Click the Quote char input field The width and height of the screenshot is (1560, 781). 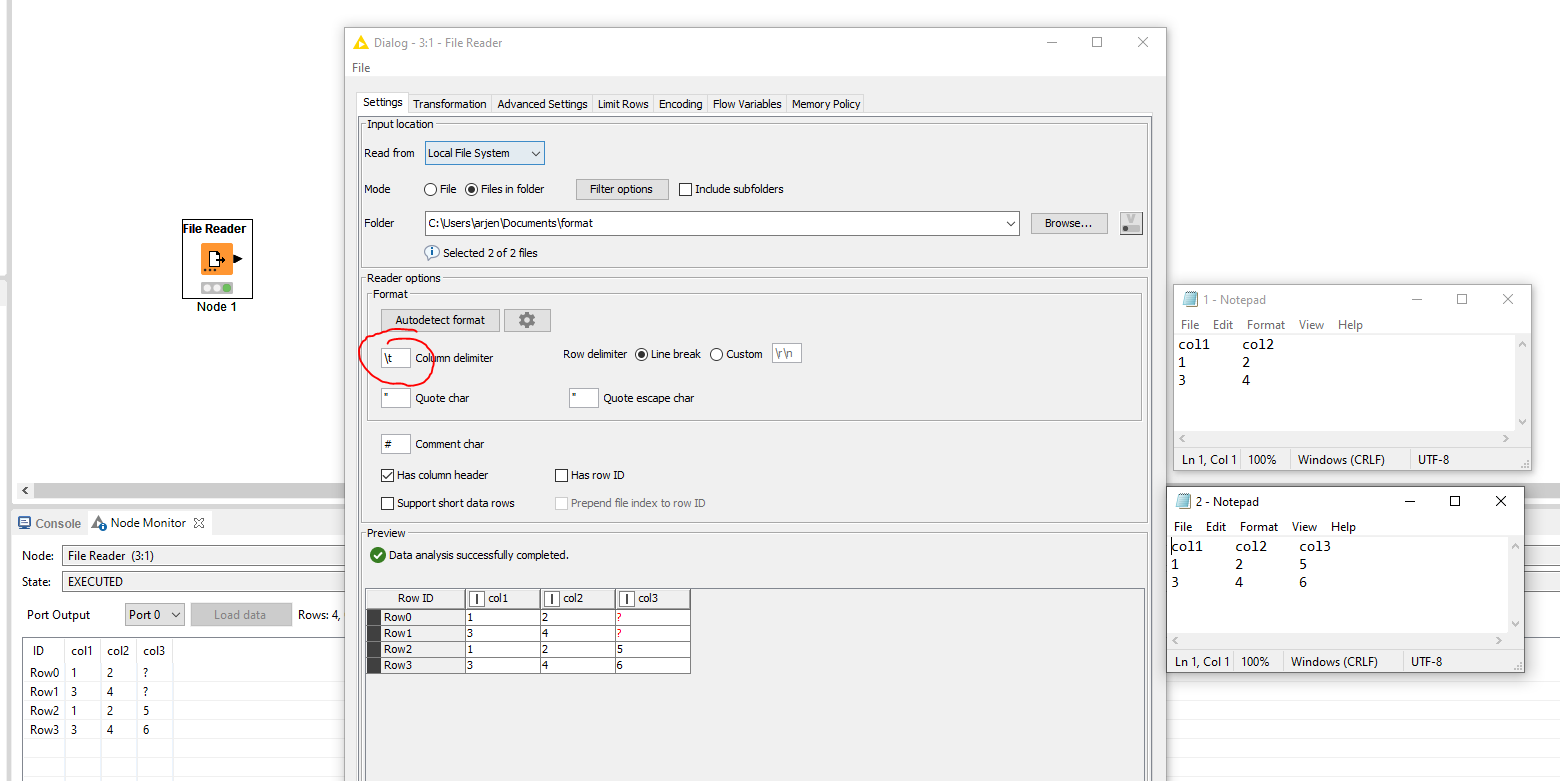[396, 398]
